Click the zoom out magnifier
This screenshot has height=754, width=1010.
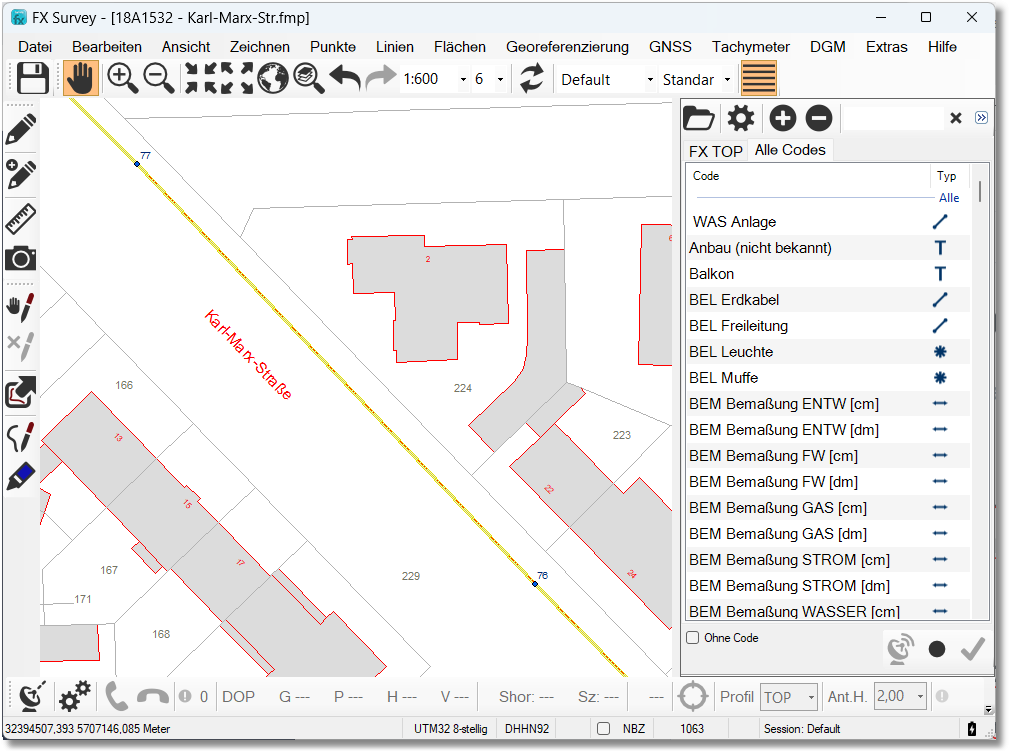click(159, 79)
